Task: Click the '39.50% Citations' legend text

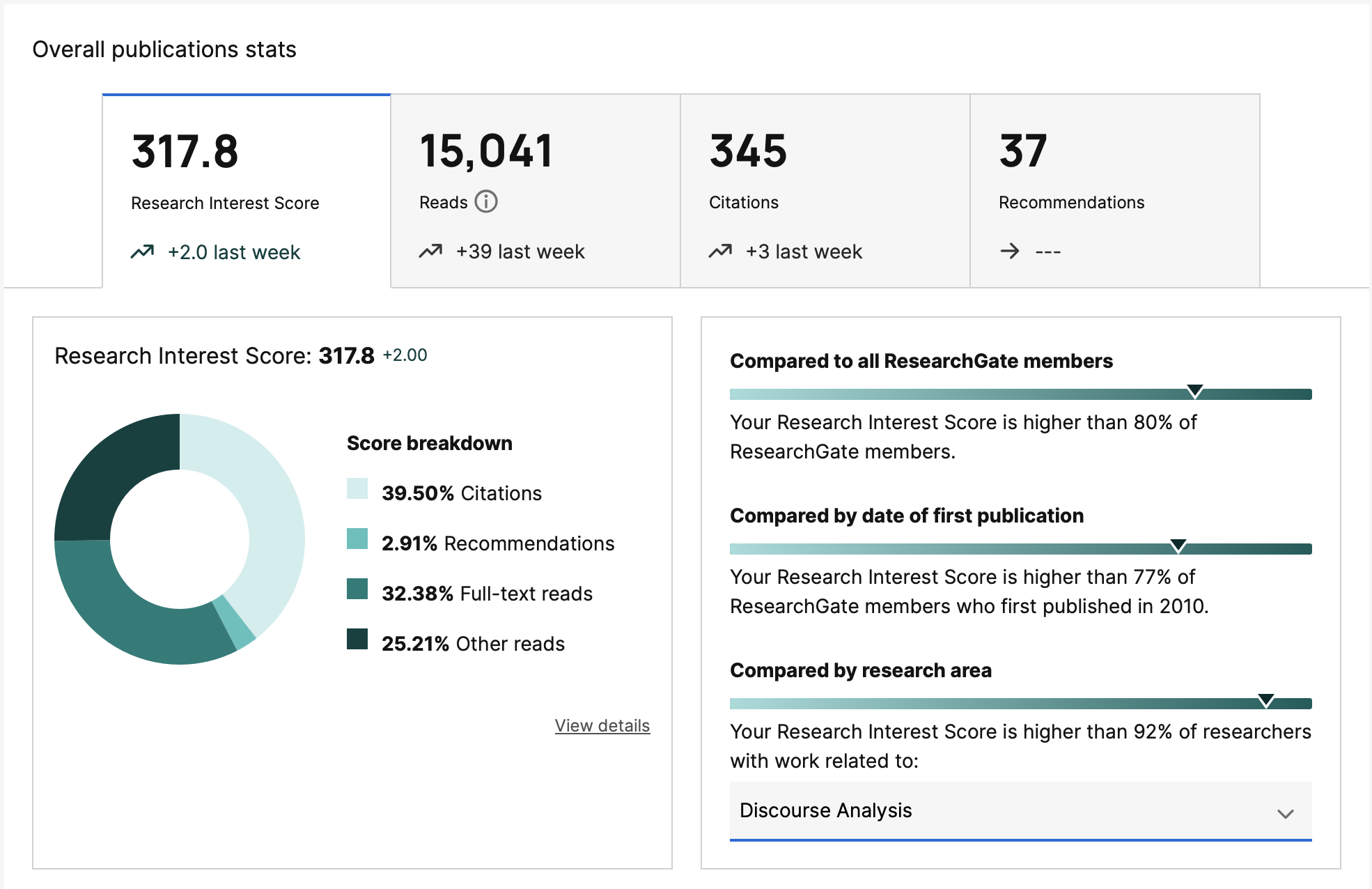Action: click(x=462, y=493)
